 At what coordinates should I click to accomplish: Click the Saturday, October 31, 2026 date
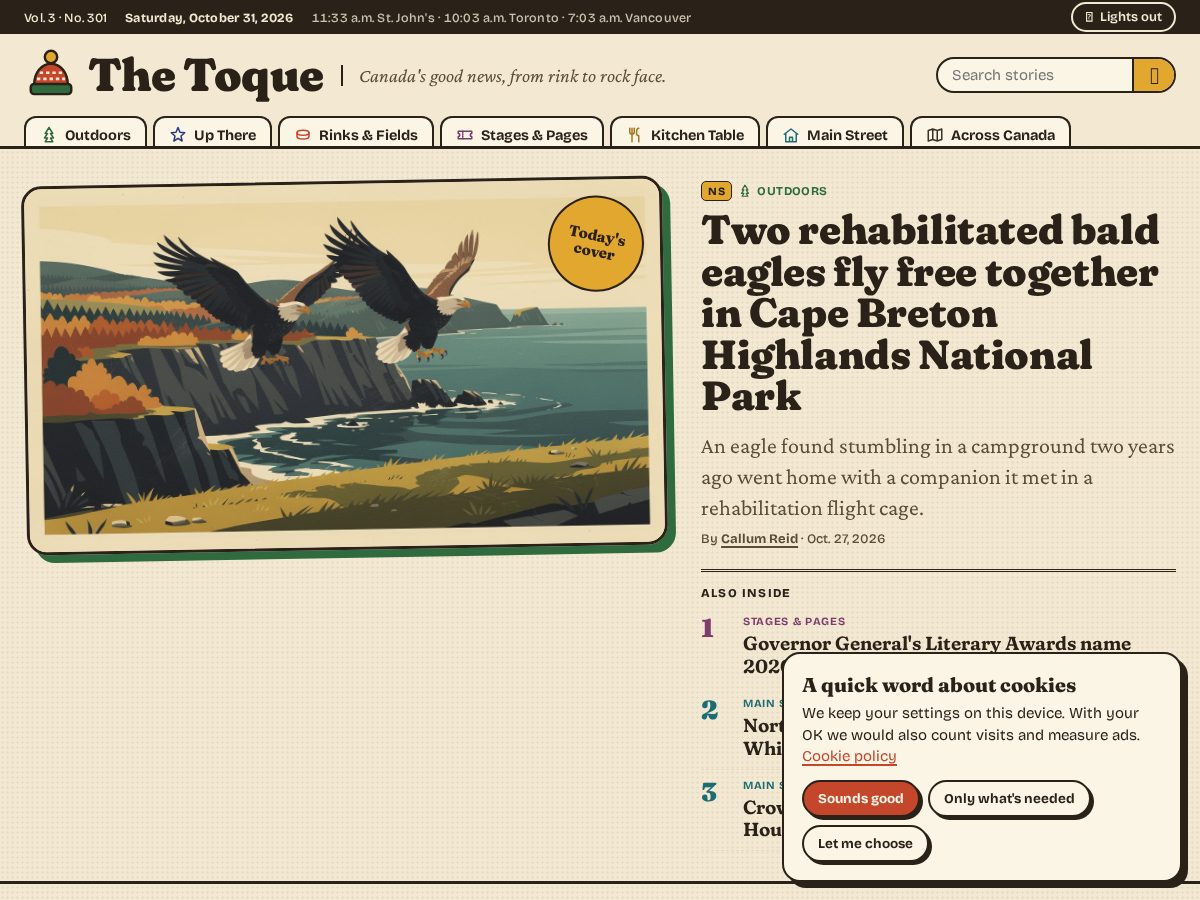(x=209, y=17)
